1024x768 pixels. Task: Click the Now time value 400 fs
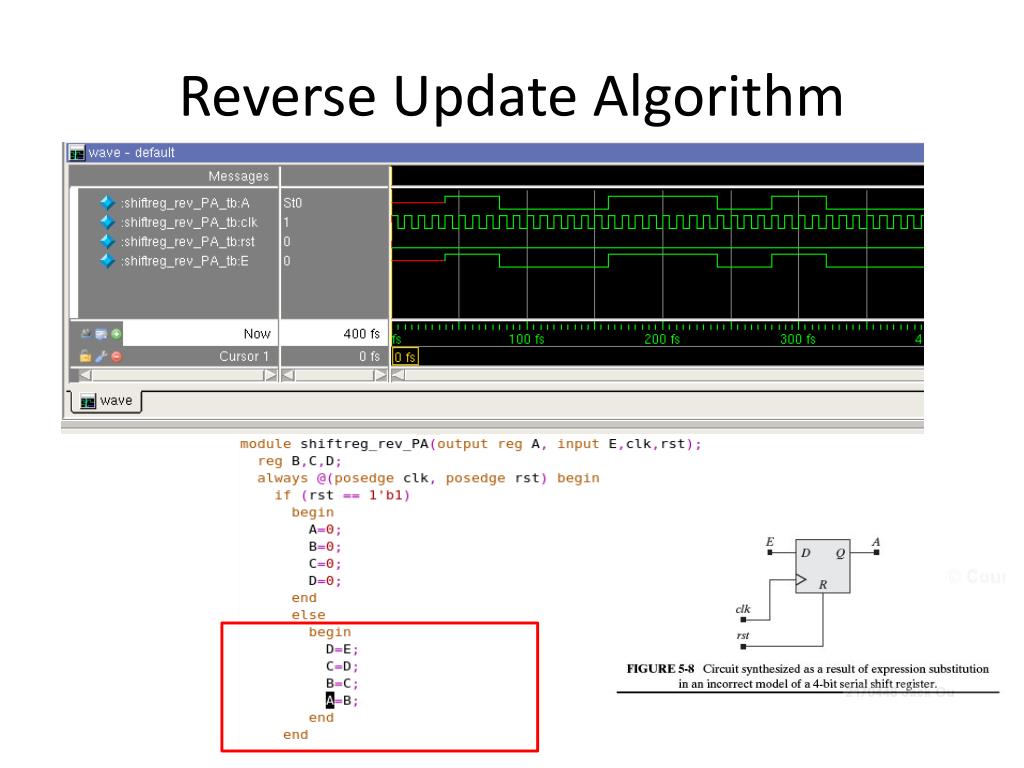click(x=361, y=334)
